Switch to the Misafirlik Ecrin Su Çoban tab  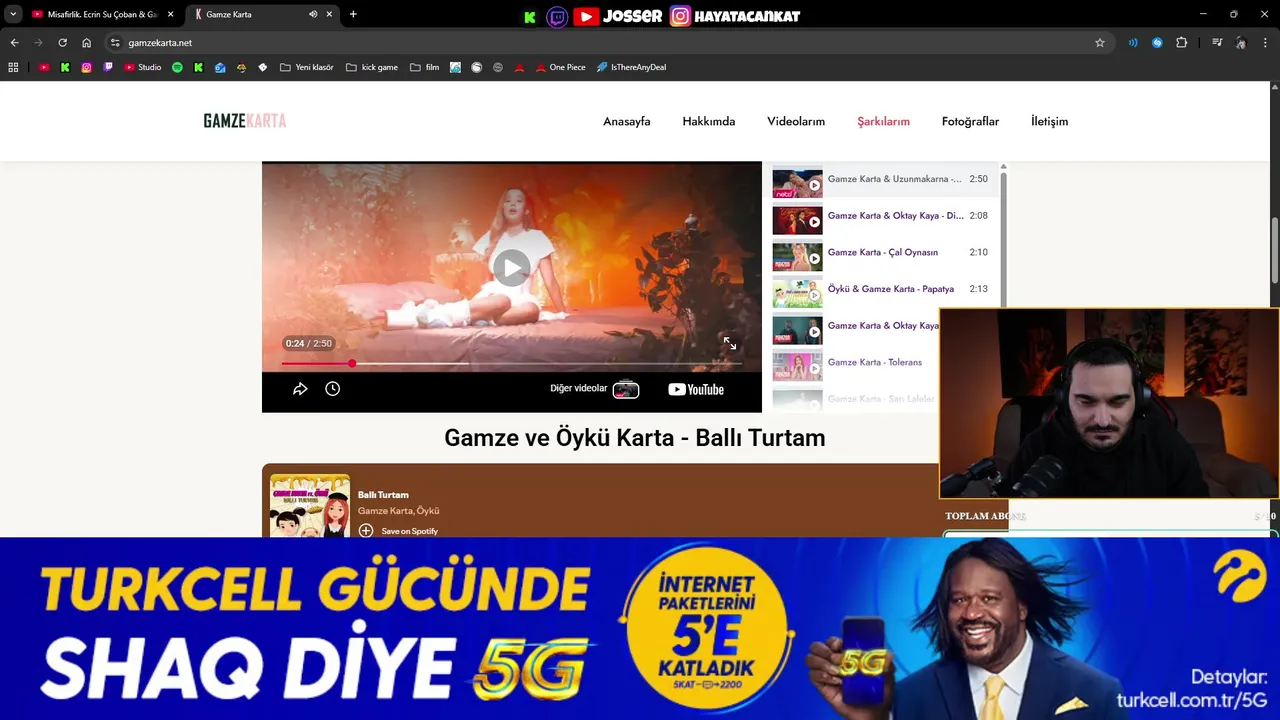[95, 14]
